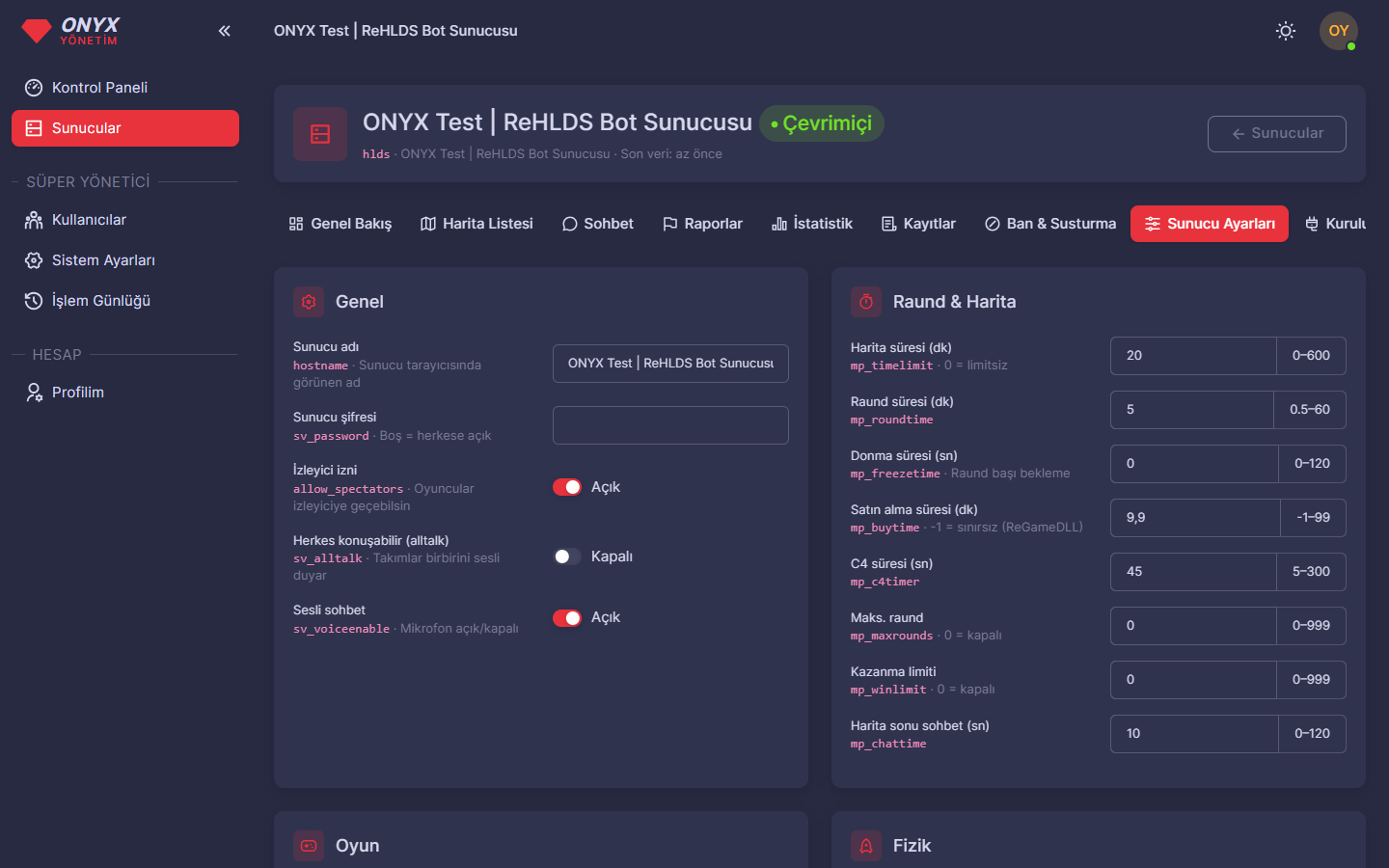1389x868 pixels.
Task: Go to Profilim in the sidebar
Action: click(x=125, y=393)
